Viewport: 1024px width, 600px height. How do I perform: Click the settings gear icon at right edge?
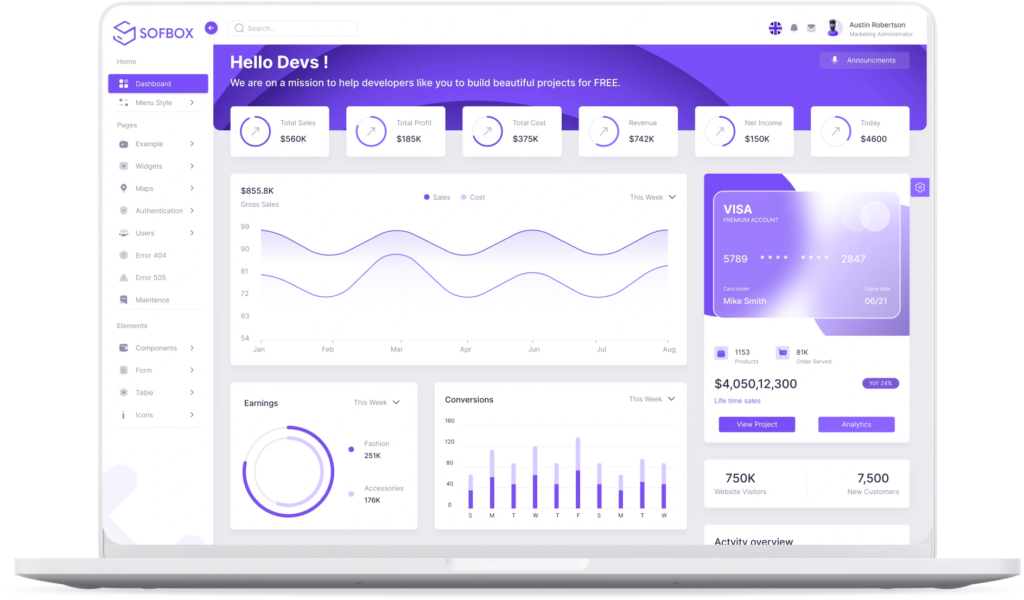[920, 187]
